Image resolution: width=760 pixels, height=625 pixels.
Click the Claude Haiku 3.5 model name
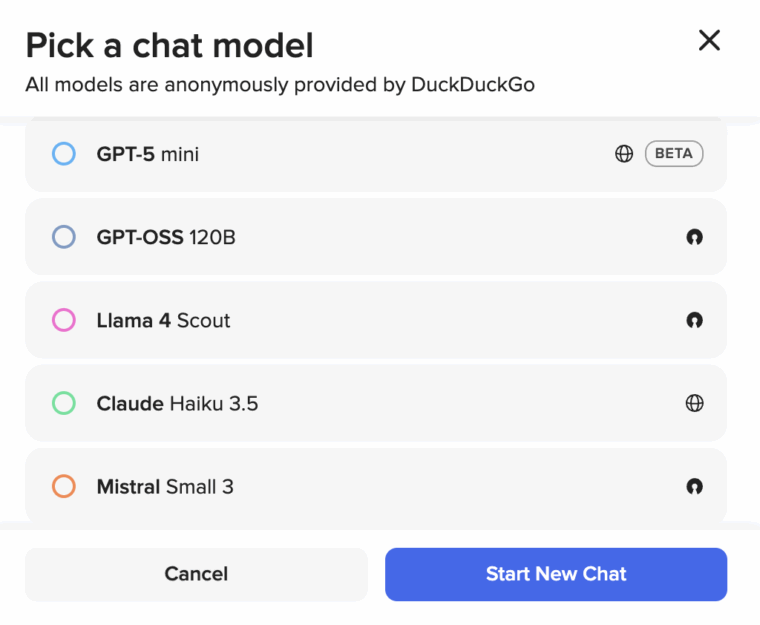coord(177,403)
